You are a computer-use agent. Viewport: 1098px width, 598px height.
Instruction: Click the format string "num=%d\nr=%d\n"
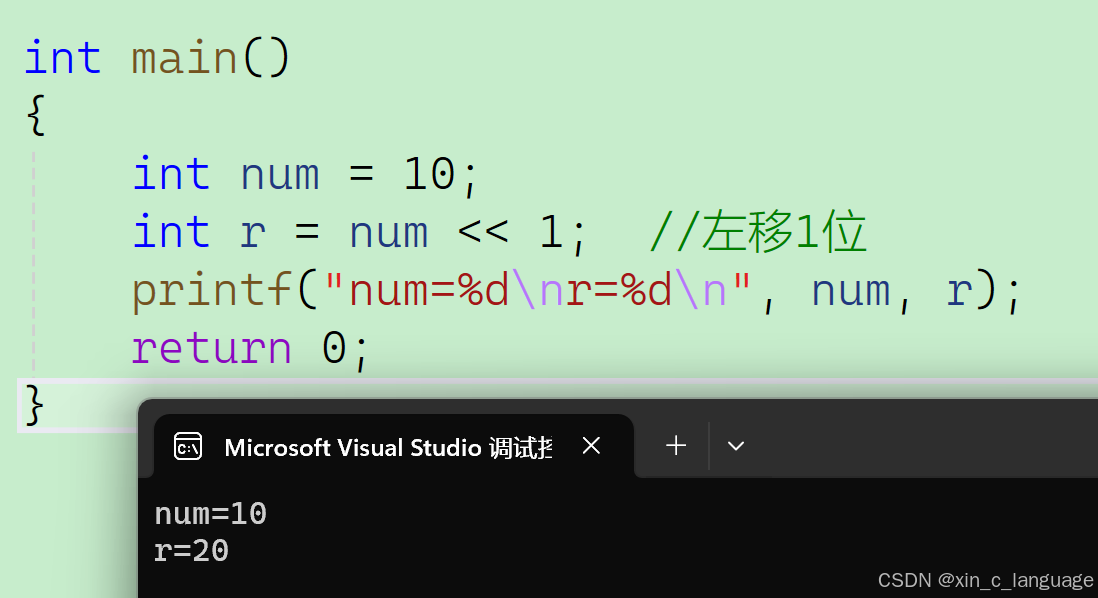coord(537,289)
